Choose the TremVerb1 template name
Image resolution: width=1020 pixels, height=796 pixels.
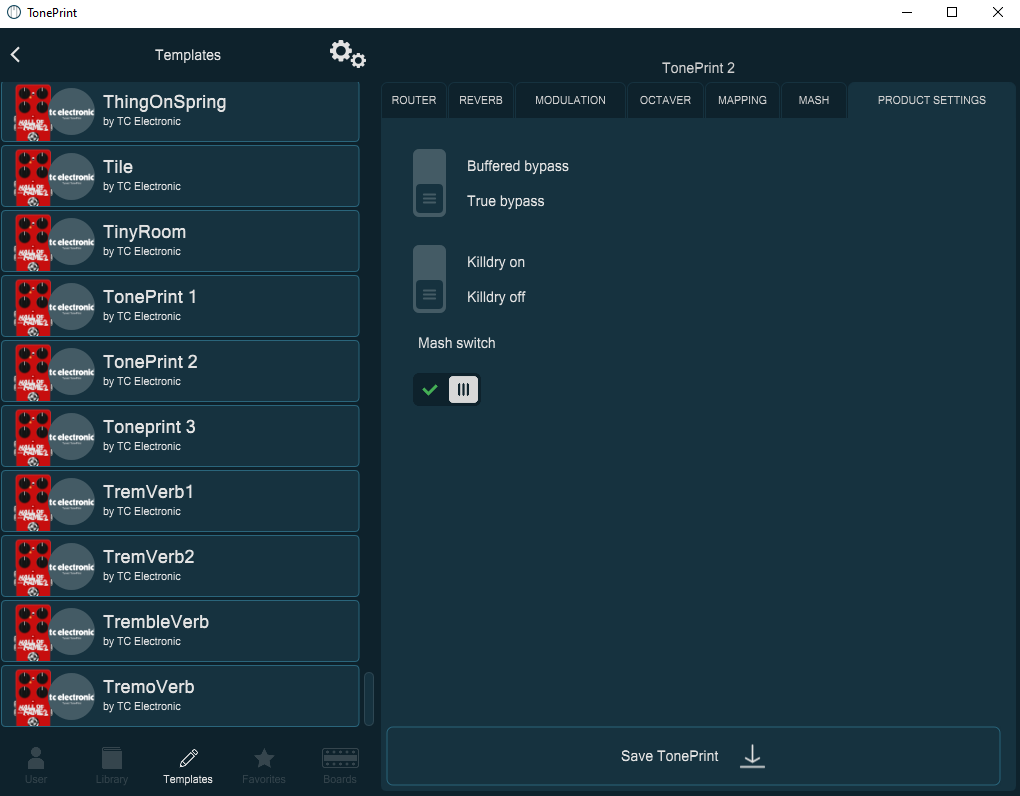pos(148,492)
